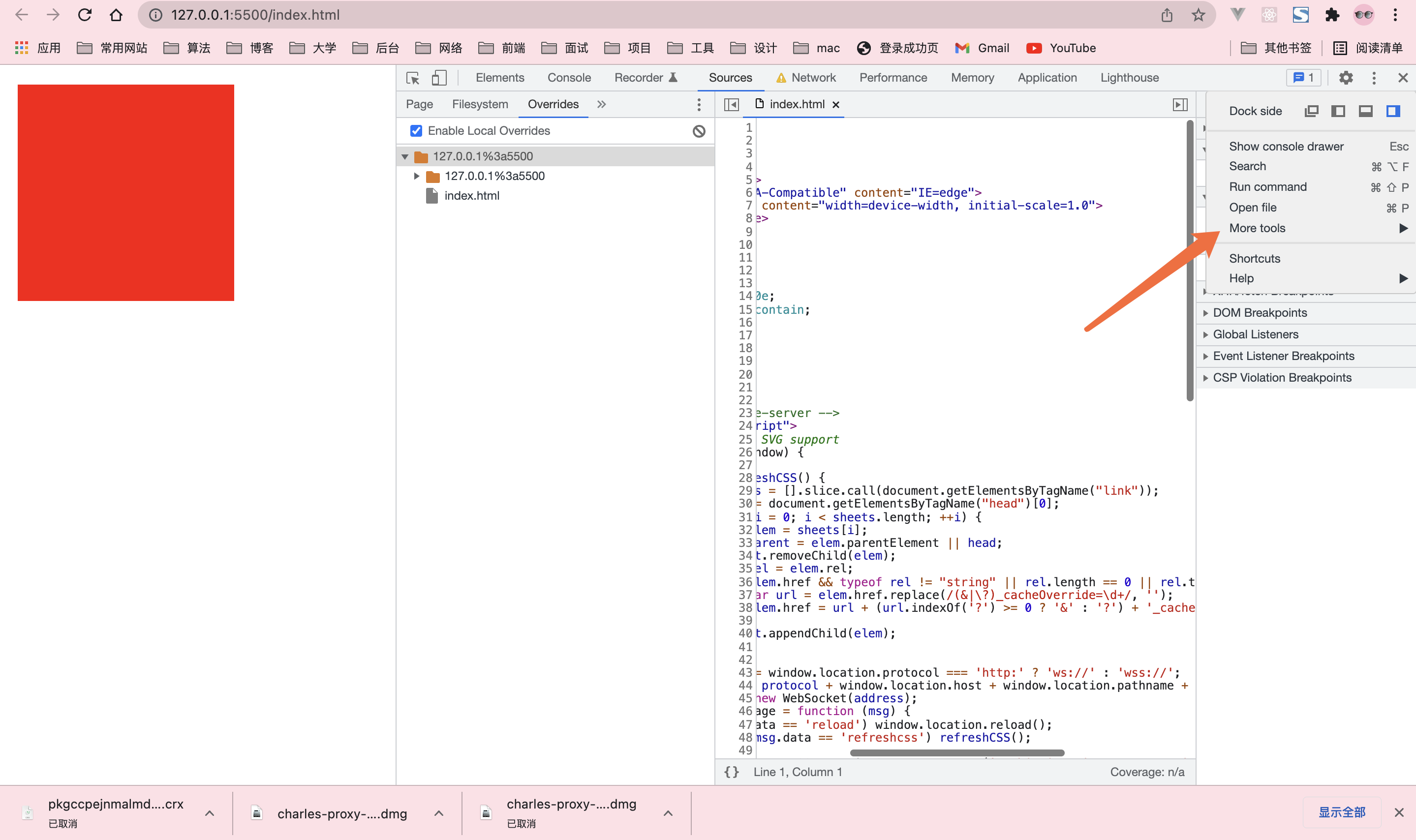
Task: Dock DevTools to the left side
Action: [x=1338, y=112]
